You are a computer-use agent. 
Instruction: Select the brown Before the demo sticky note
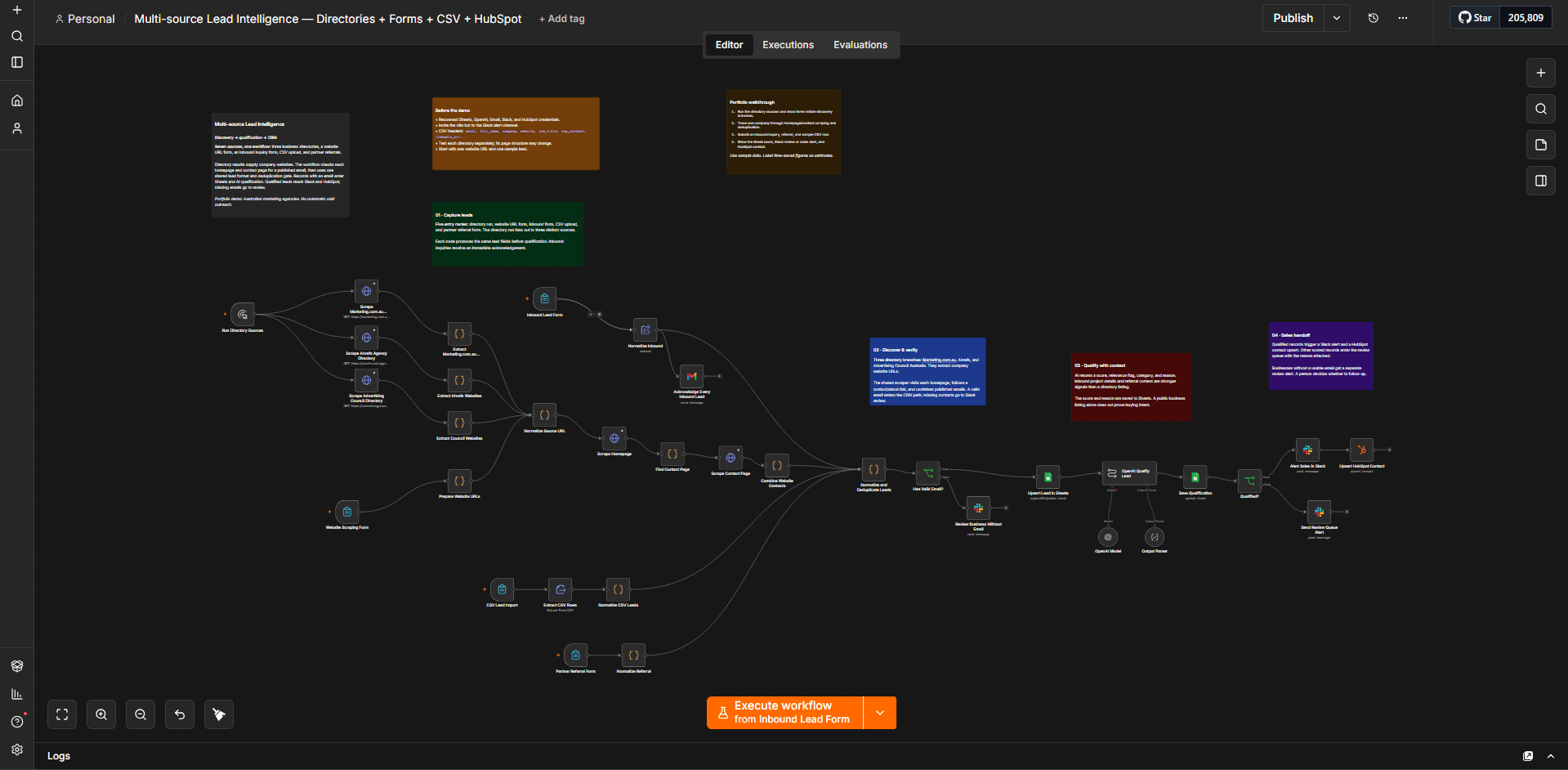pyautogui.click(x=516, y=133)
